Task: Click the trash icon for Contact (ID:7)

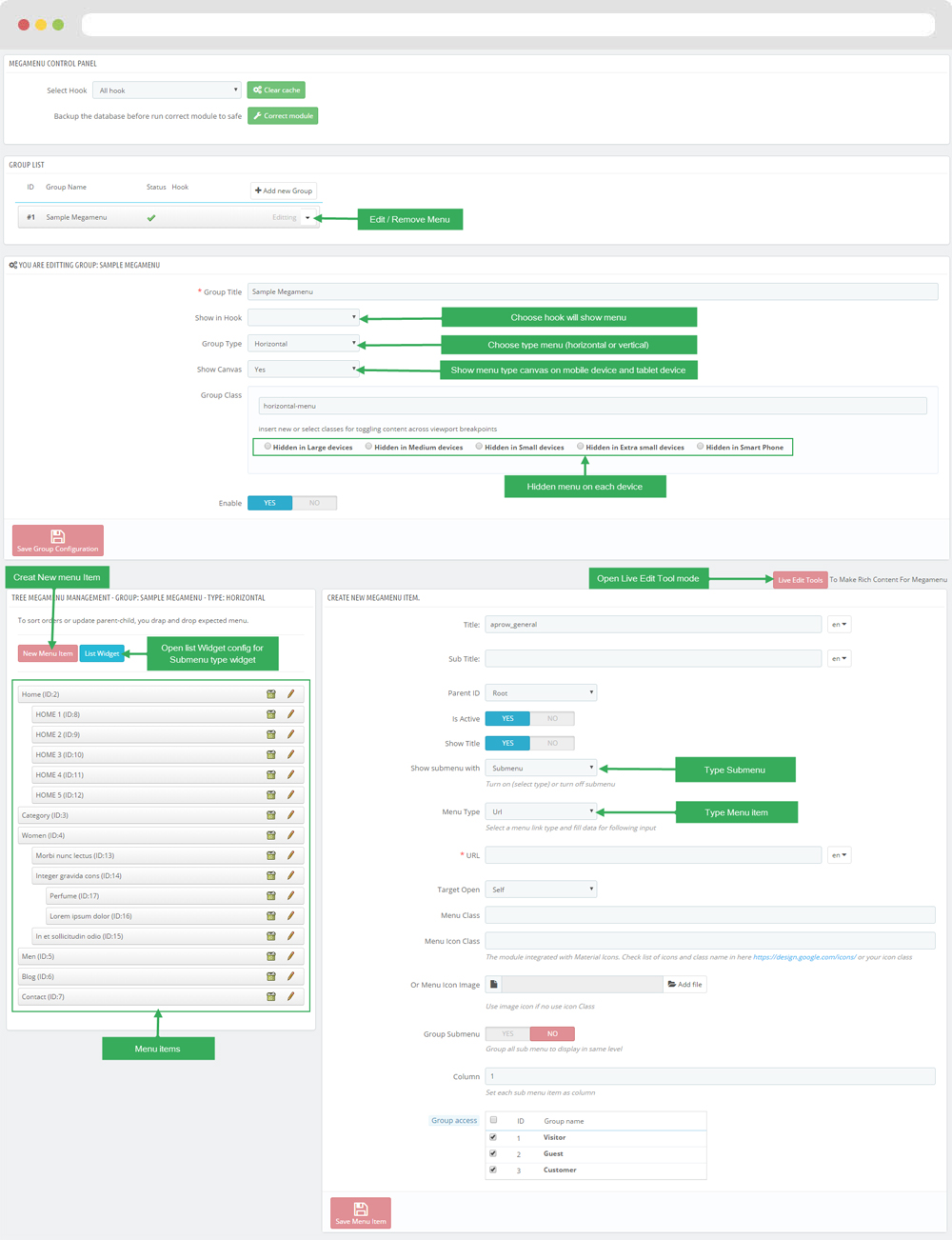Action: click(271, 997)
